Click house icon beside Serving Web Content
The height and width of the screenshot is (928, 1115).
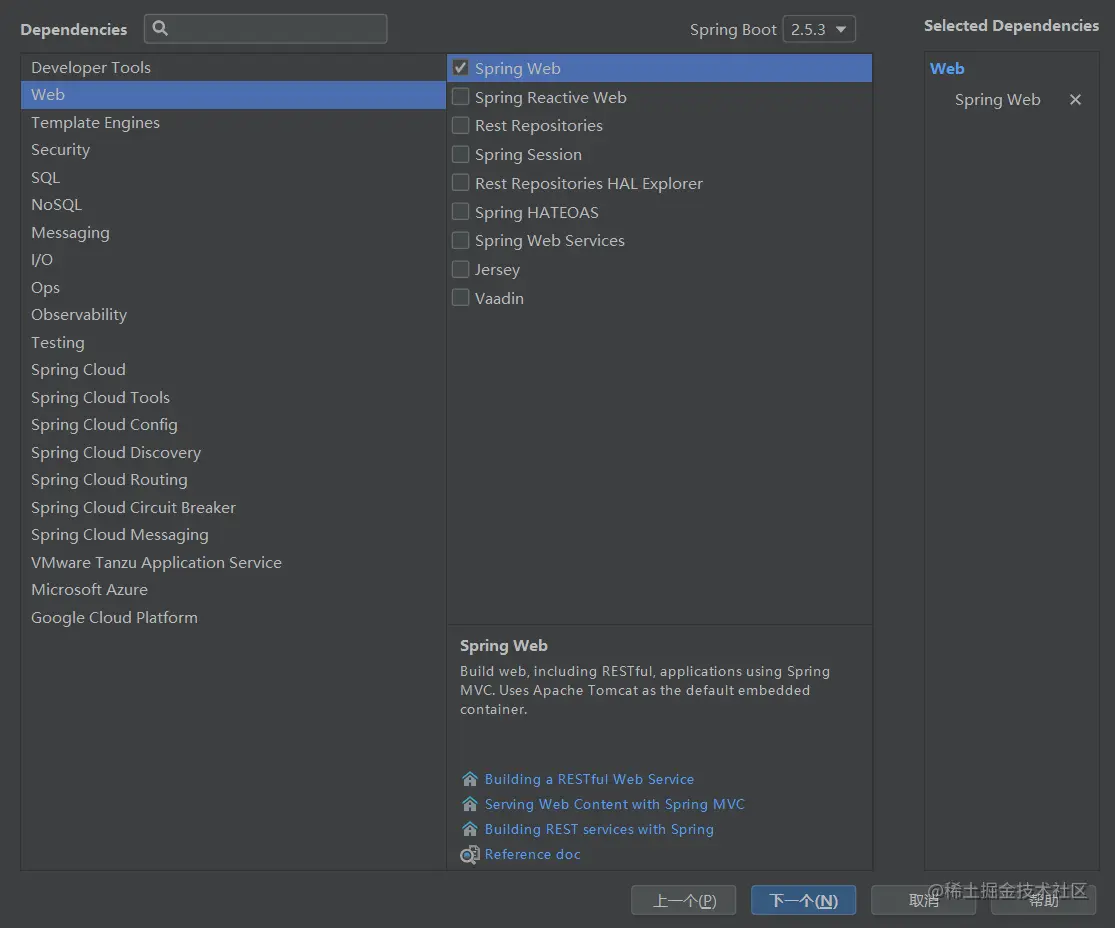pyautogui.click(x=469, y=804)
